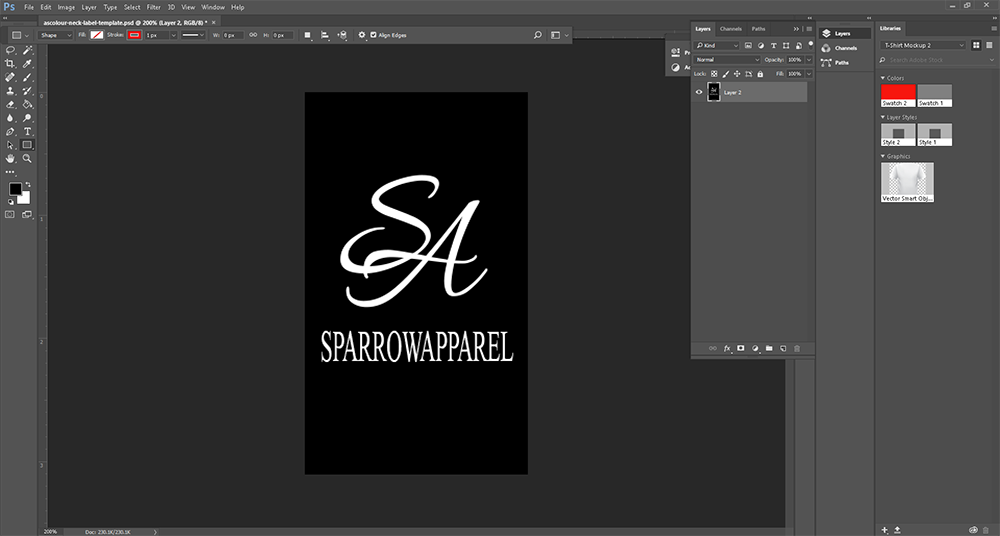1000x536 pixels.
Task: Swap foreground and background colors
Action: point(27,184)
